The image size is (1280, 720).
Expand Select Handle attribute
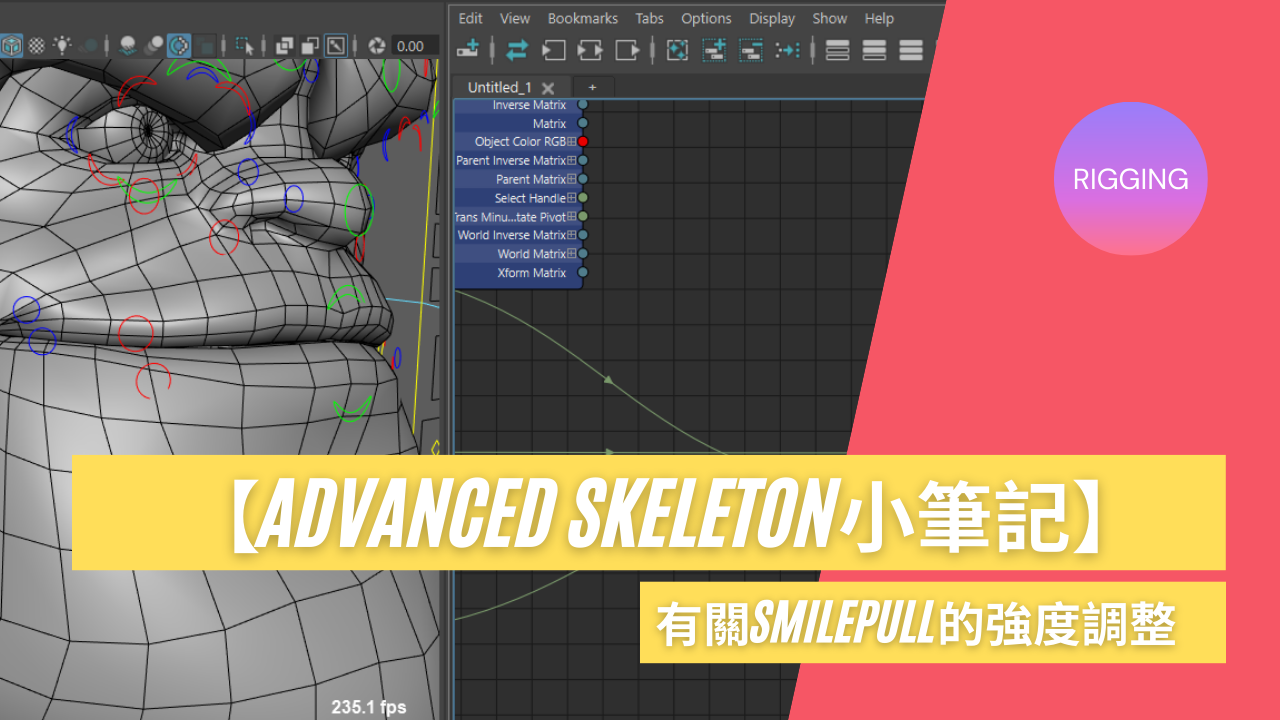coord(572,198)
